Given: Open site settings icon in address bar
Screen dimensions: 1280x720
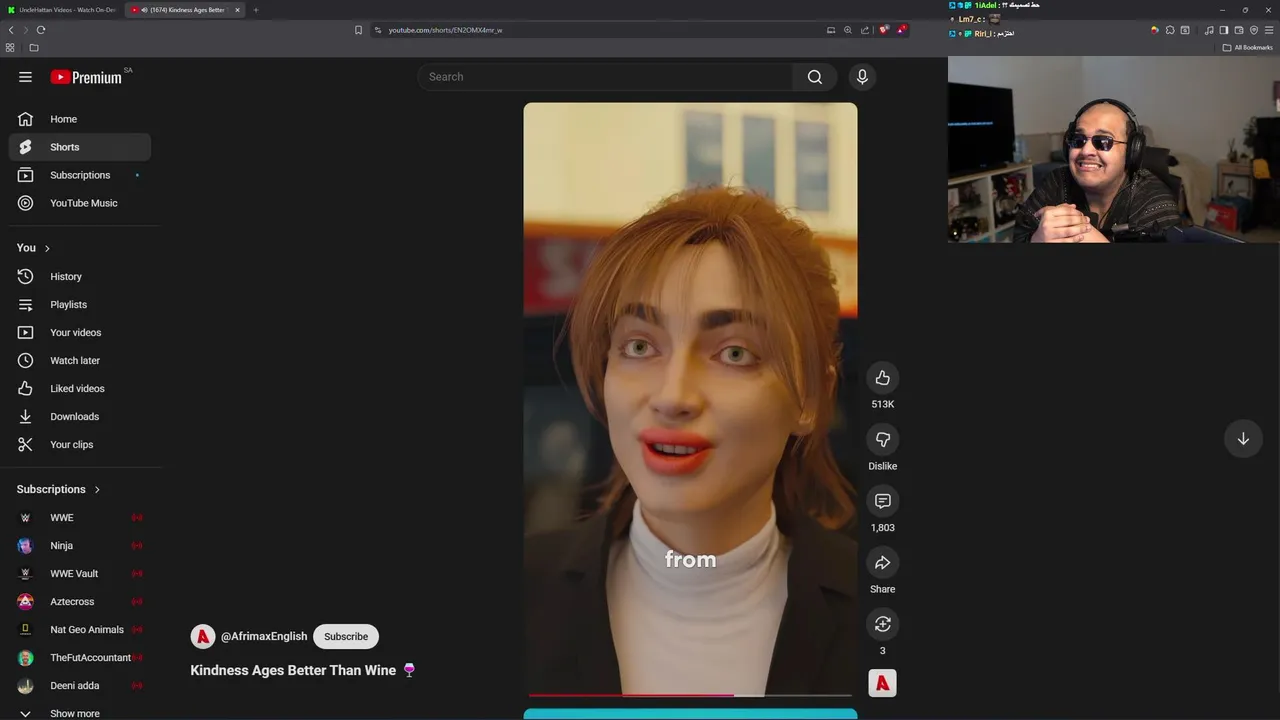Looking at the screenshot, I should click(x=378, y=30).
